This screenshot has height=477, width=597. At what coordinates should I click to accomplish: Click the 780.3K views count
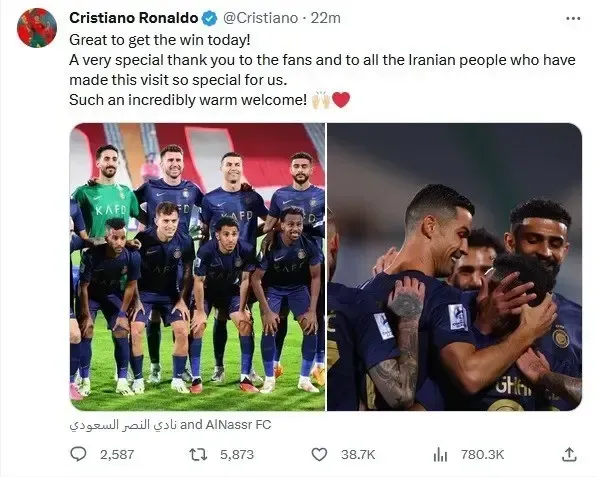482,455
